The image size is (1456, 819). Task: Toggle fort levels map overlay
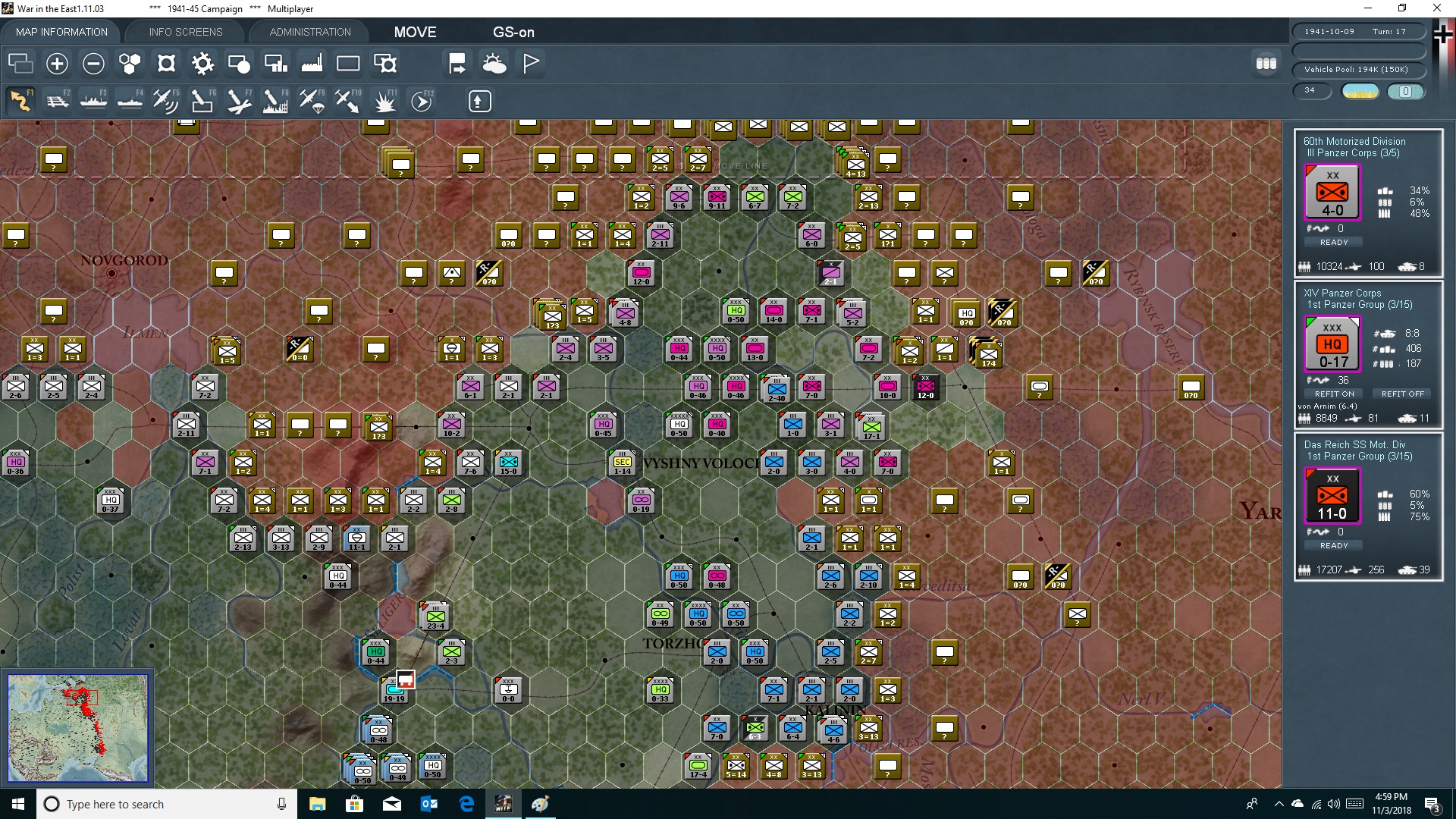166,64
